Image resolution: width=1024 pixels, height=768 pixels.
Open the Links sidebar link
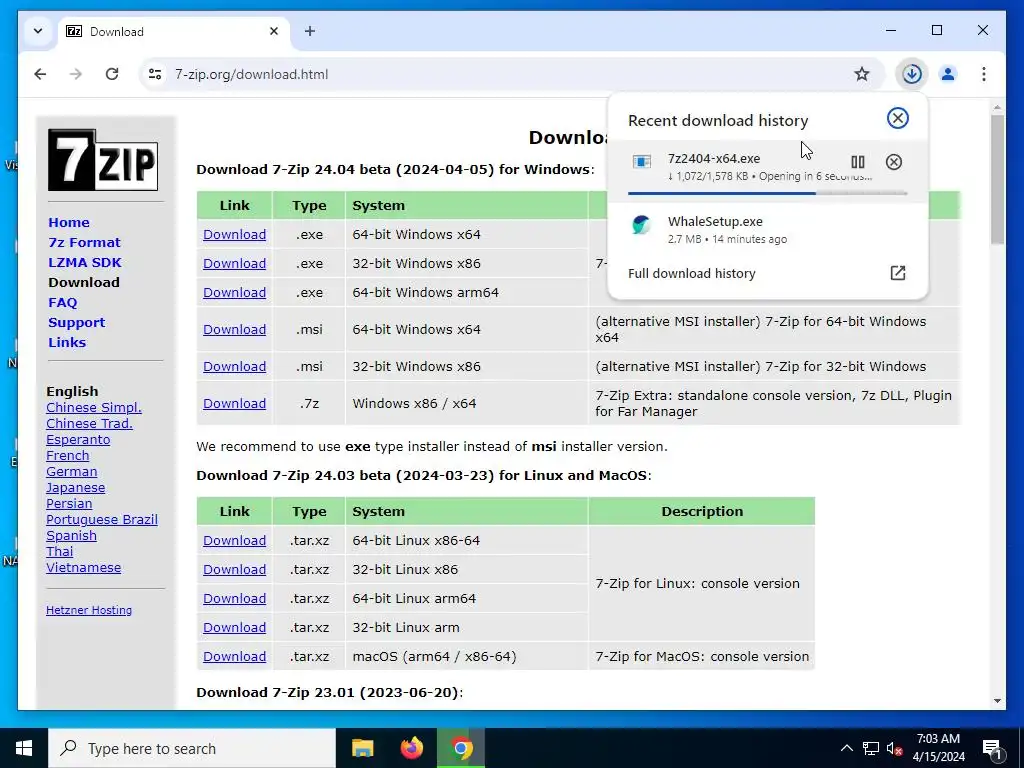(67, 342)
